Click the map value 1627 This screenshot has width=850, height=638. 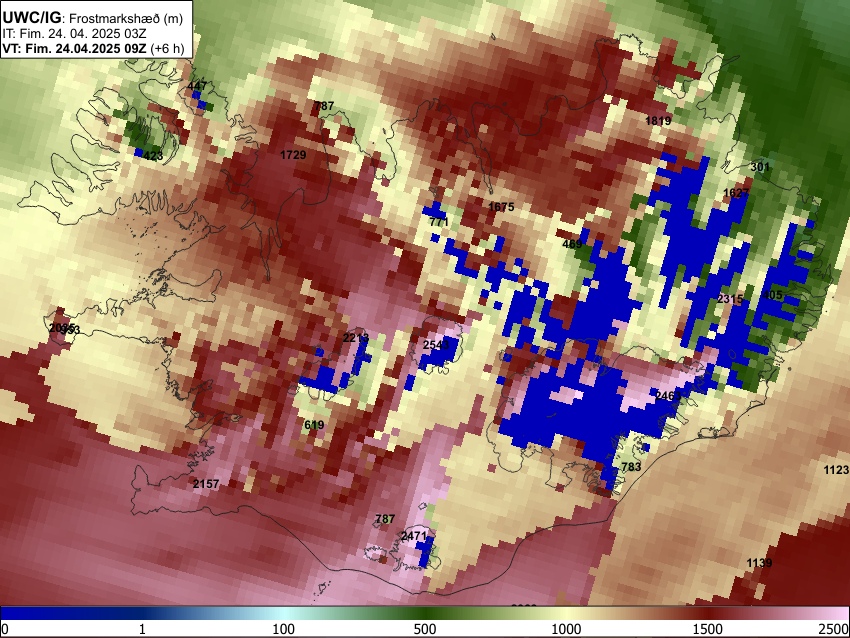pos(736,192)
